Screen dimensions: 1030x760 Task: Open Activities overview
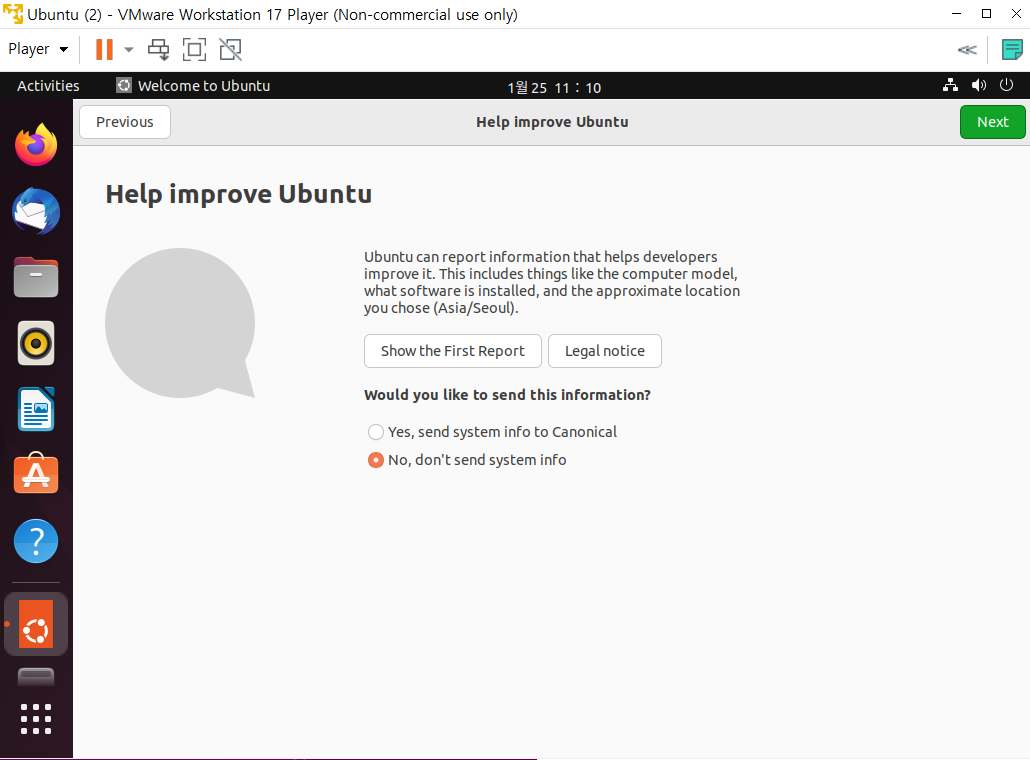coord(48,86)
